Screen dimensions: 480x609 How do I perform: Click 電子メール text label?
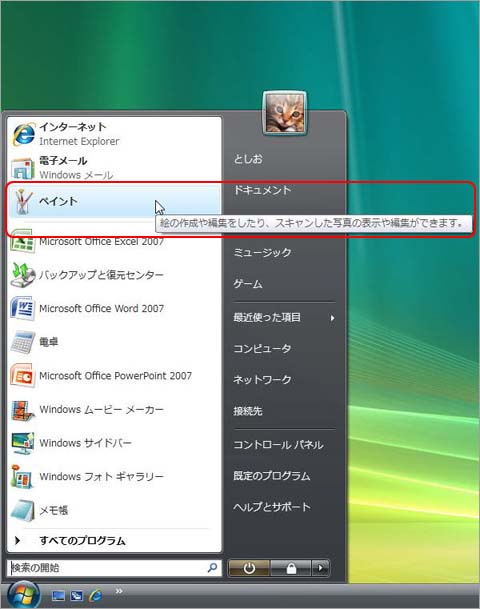pyautogui.click(x=63, y=161)
